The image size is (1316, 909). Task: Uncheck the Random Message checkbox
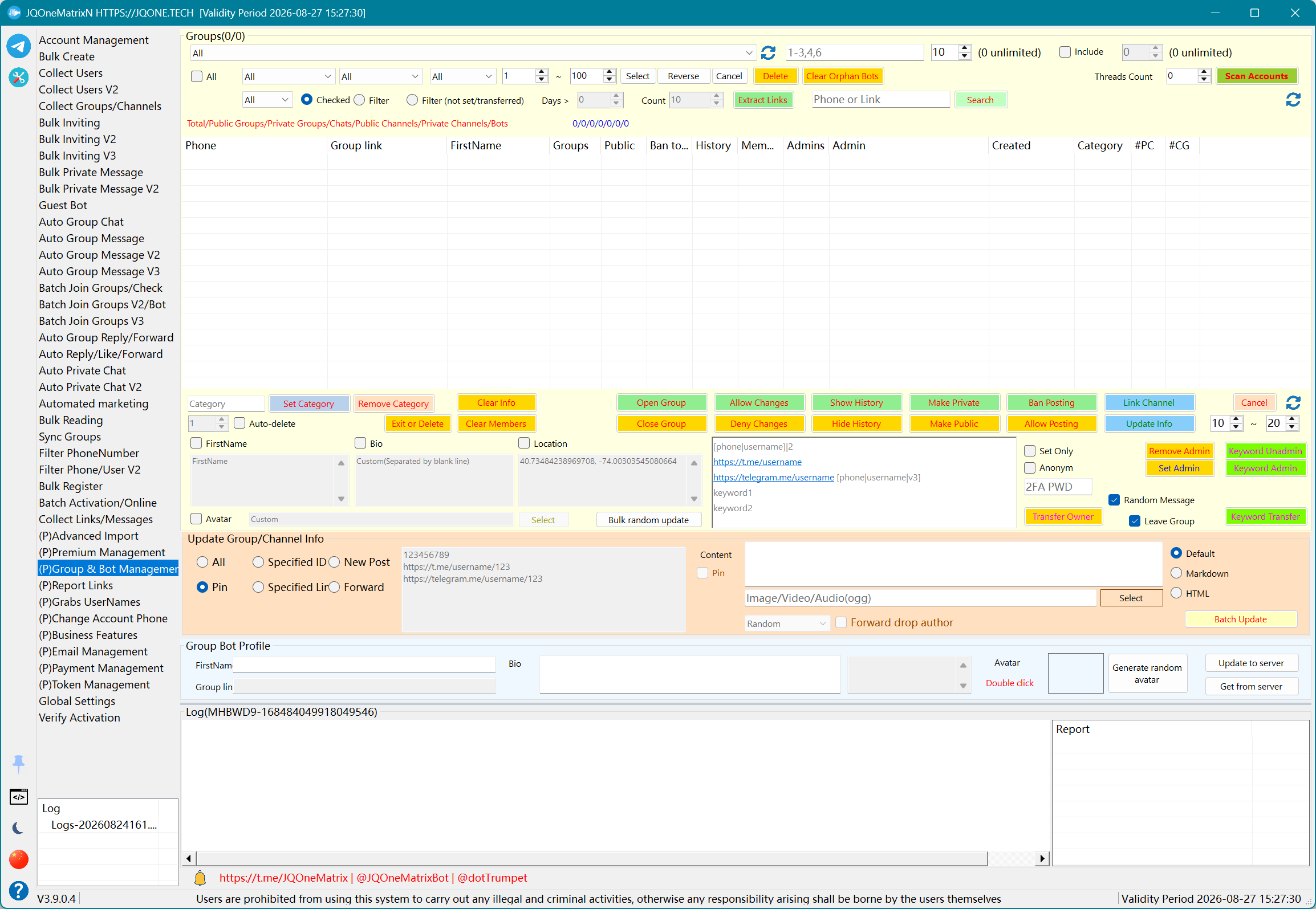point(1114,500)
